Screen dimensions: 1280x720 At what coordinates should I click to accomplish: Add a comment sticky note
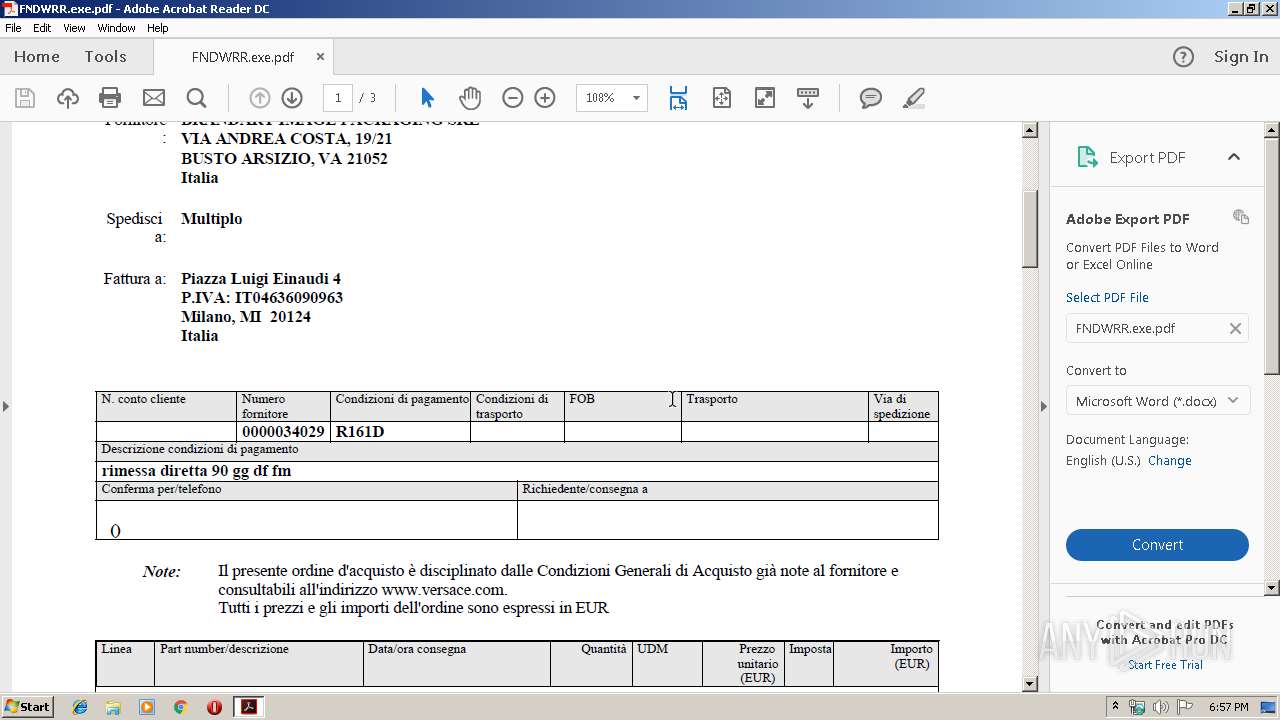click(871, 98)
